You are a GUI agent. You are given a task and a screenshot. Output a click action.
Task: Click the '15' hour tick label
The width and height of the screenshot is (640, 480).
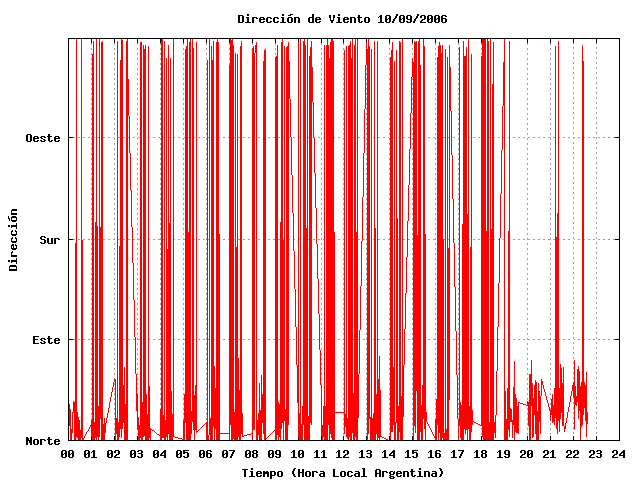pos(412,454)
